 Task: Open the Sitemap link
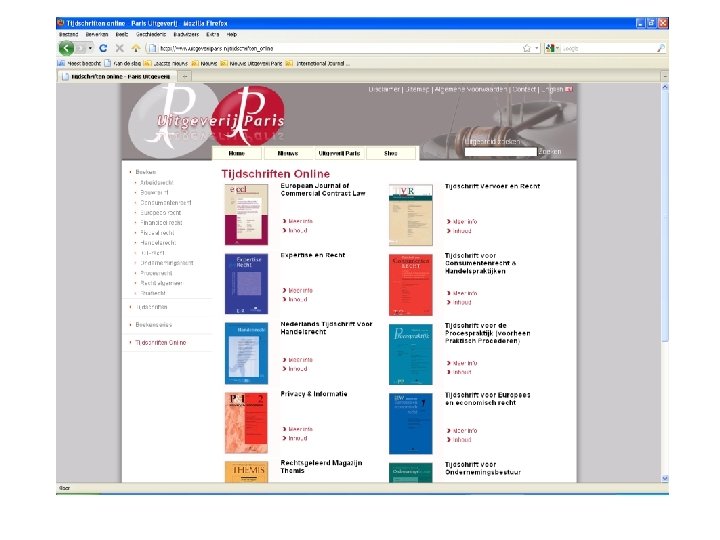[417, 90]
